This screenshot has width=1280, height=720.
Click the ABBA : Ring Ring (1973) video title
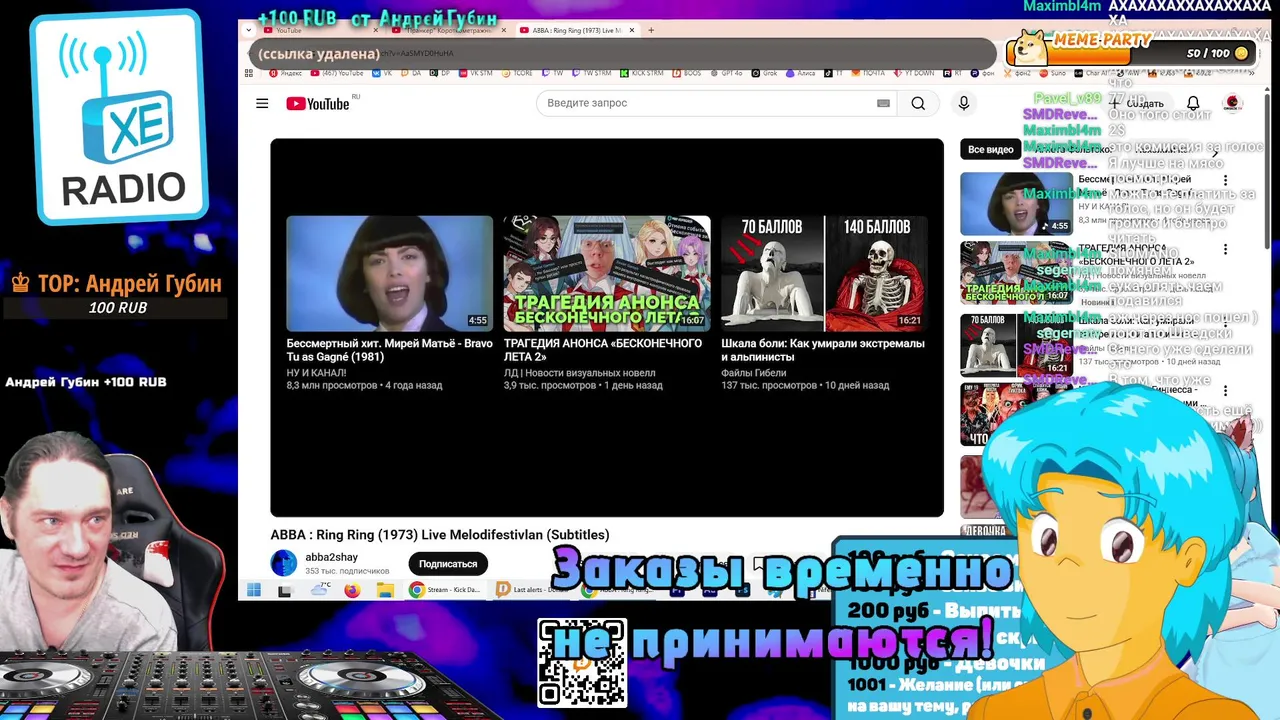pos(439,535)
